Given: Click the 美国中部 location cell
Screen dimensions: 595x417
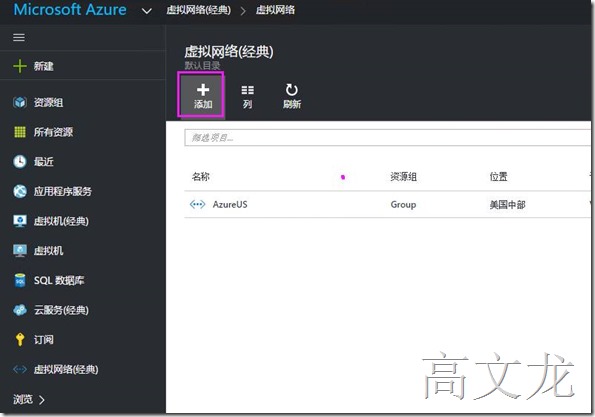Looking at the screenshot, I should (507, 205).
